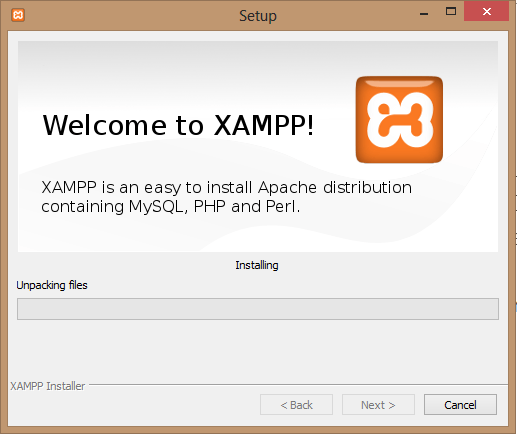The width and height of the screenshot is (517, 435).
Task: Click the 'Unpacking files' status text
Action: [x=52, y=285]
